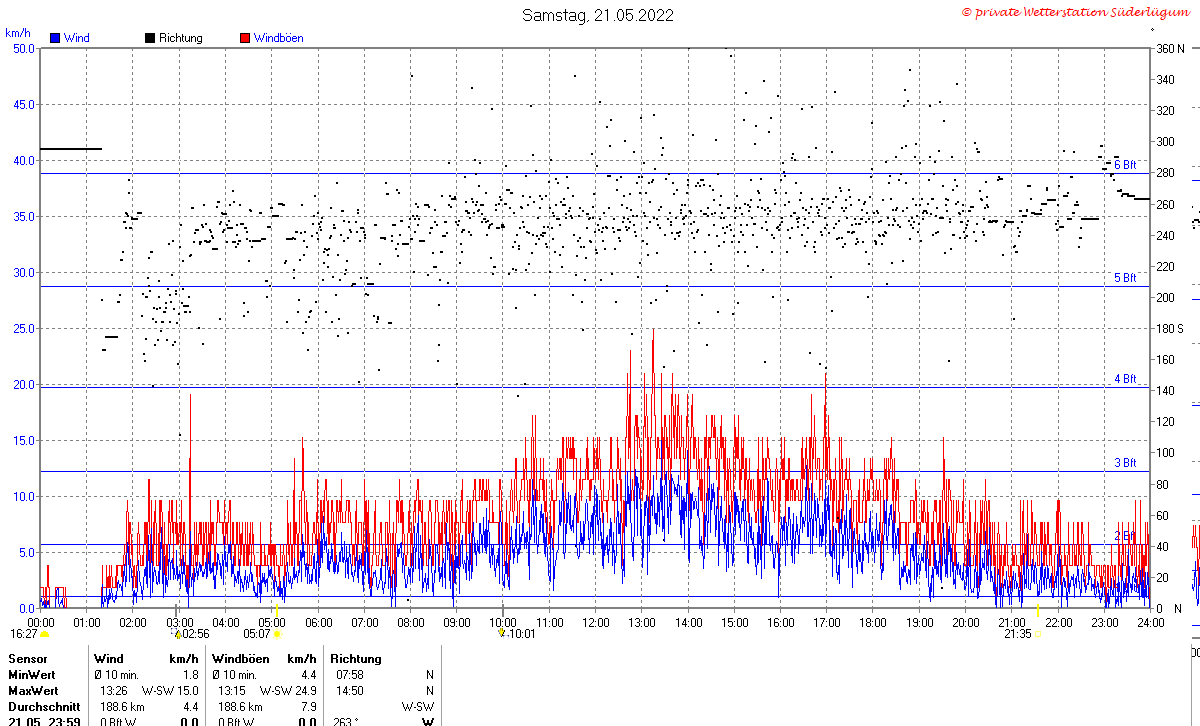Click the black Richtung legend square
The width and height of the screenshot is (1200, 726).
pyautogui.click(x=150, y=38)
